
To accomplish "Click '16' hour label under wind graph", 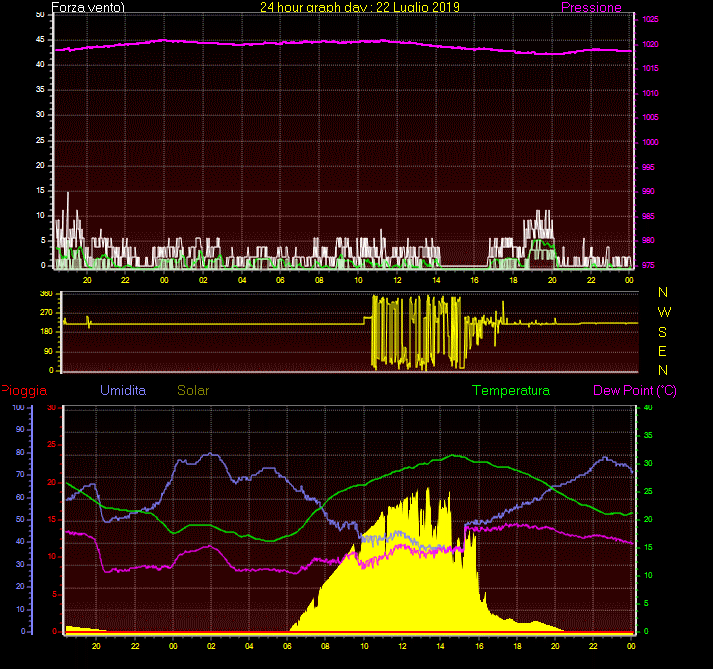I will [474, 280].
